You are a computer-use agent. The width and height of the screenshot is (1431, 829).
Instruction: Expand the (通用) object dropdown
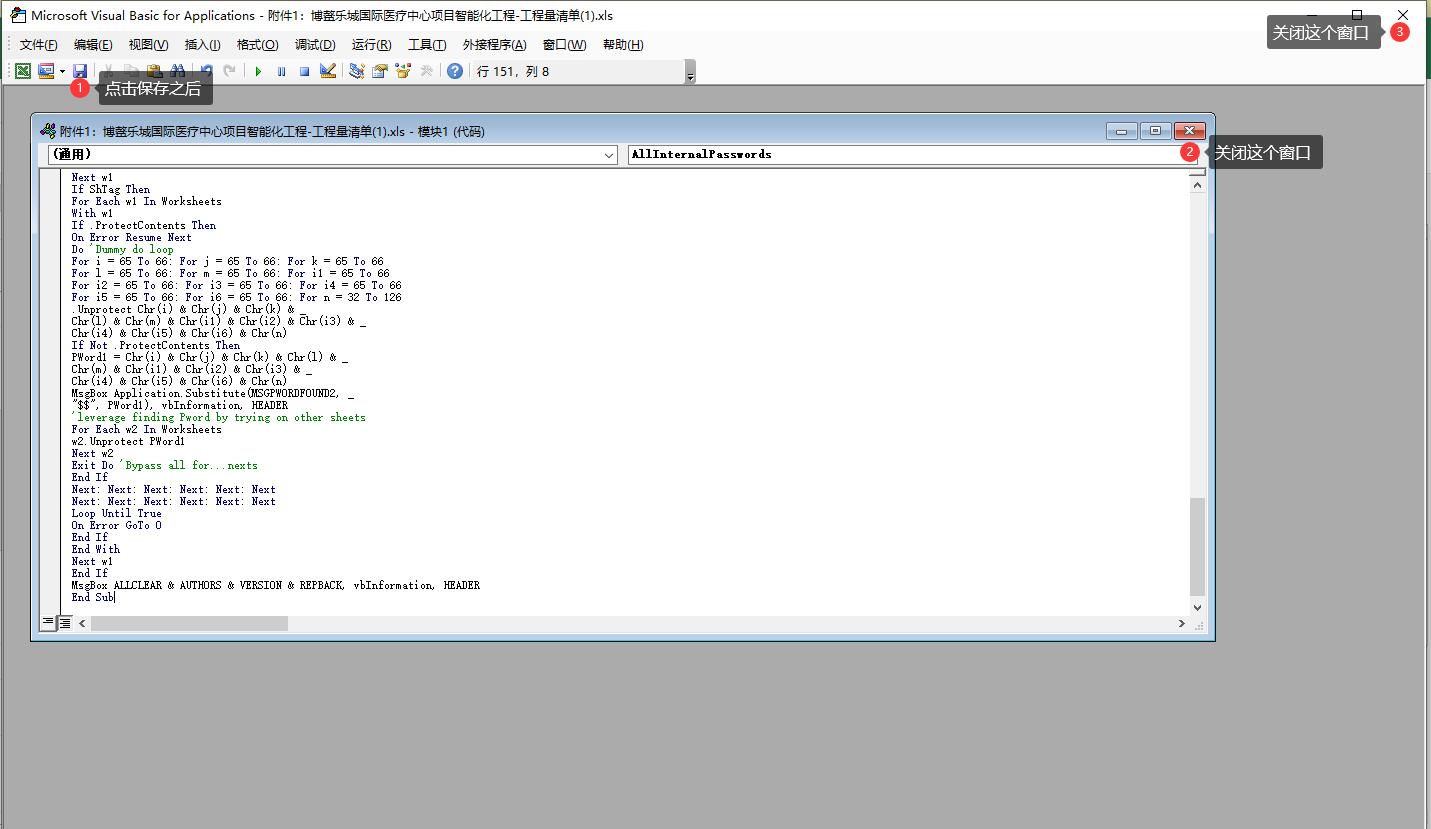(609, 155)
